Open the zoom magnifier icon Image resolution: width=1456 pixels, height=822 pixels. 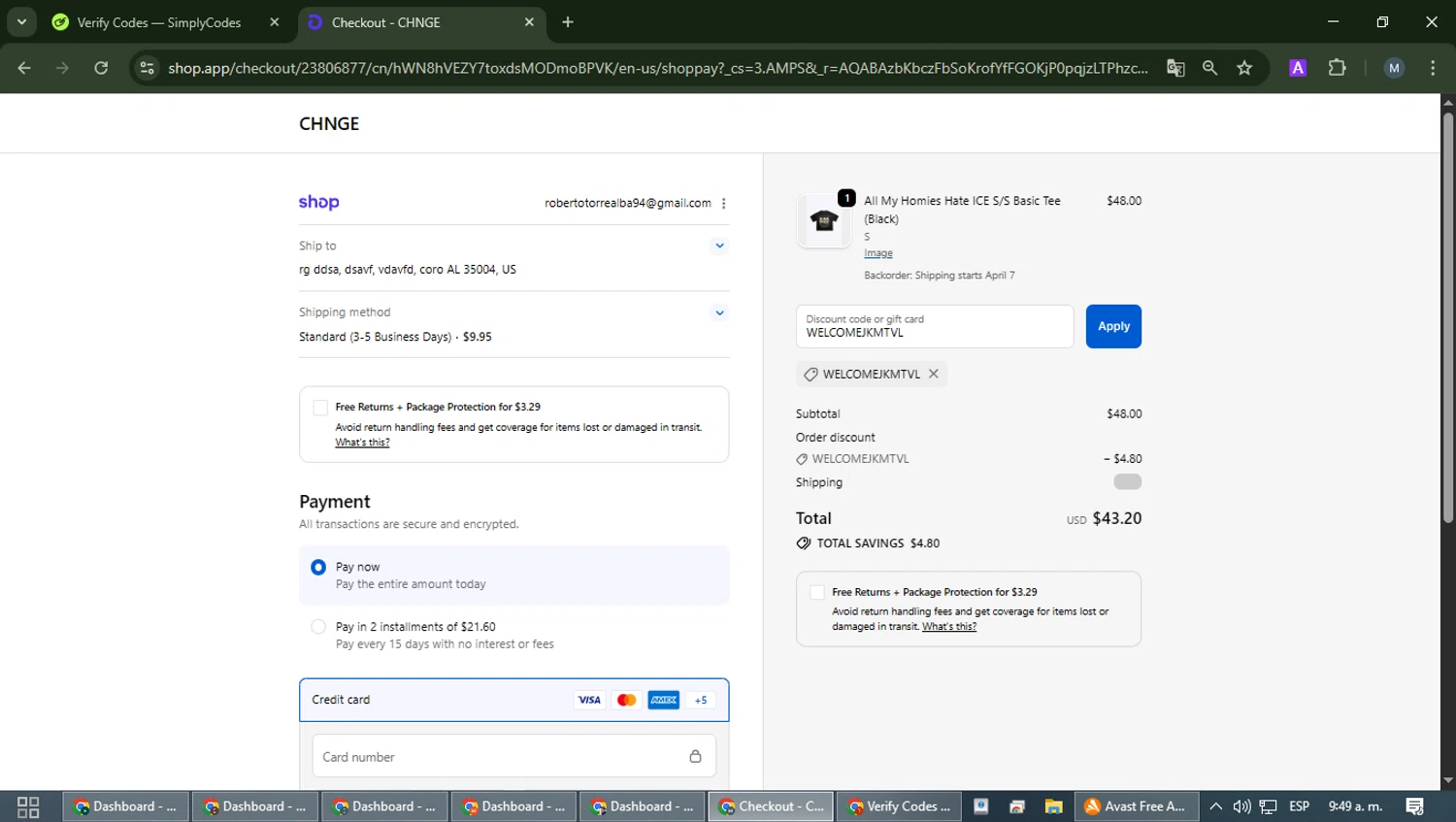click(1209, 68)
